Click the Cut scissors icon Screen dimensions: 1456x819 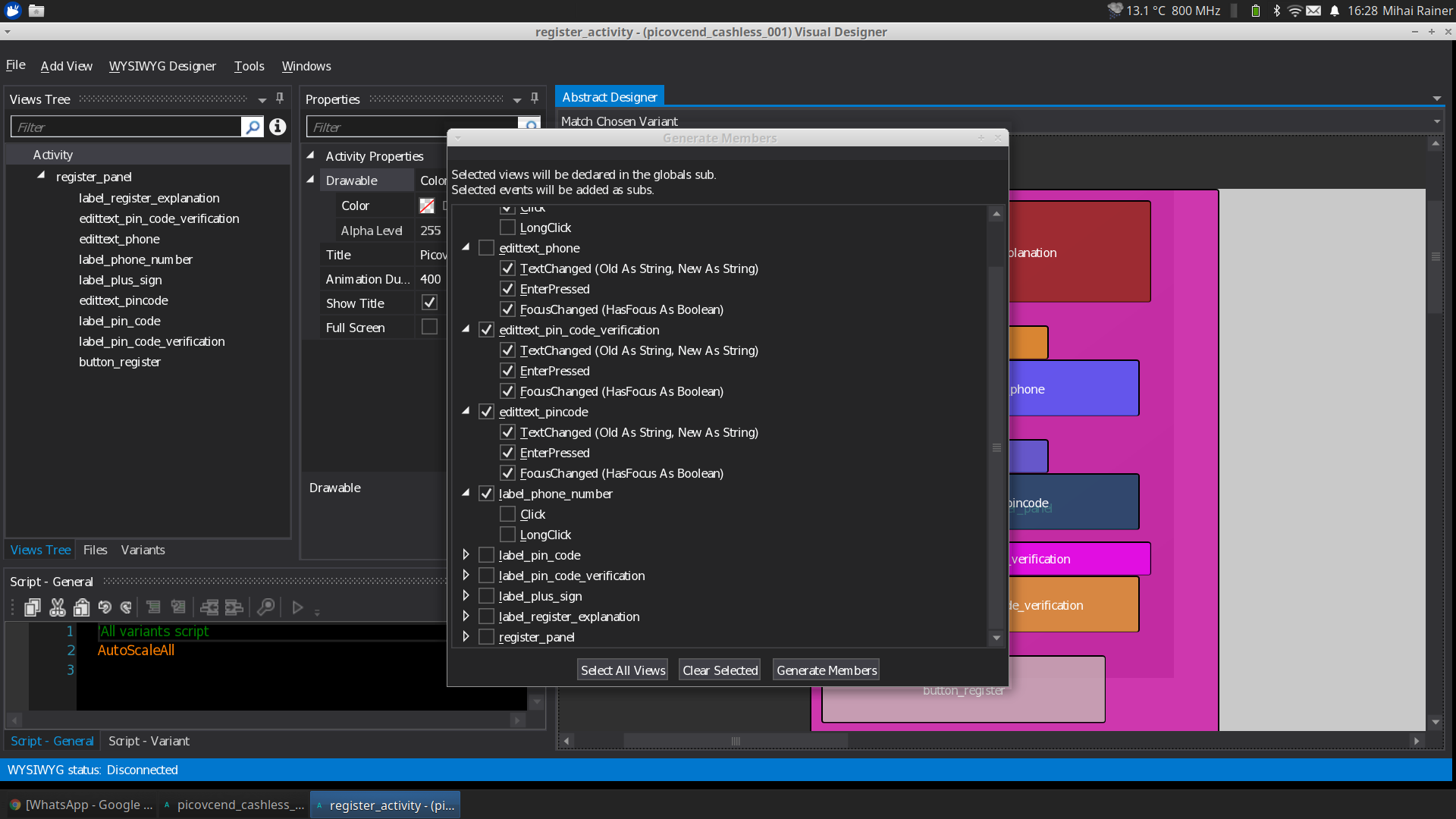tap(57, 607)
